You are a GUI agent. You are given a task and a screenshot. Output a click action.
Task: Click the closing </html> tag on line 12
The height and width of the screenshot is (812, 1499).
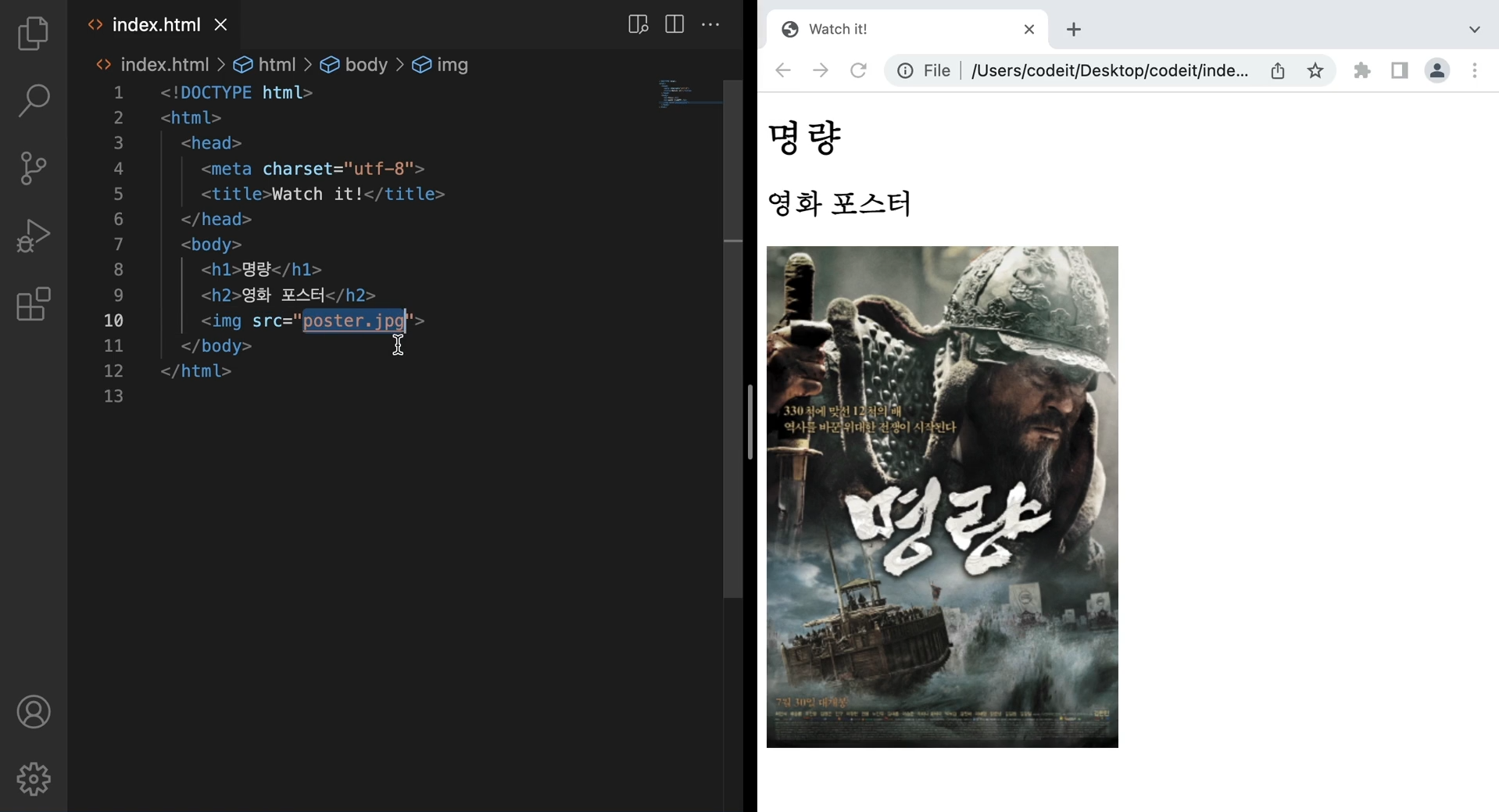tap(196, 370)
